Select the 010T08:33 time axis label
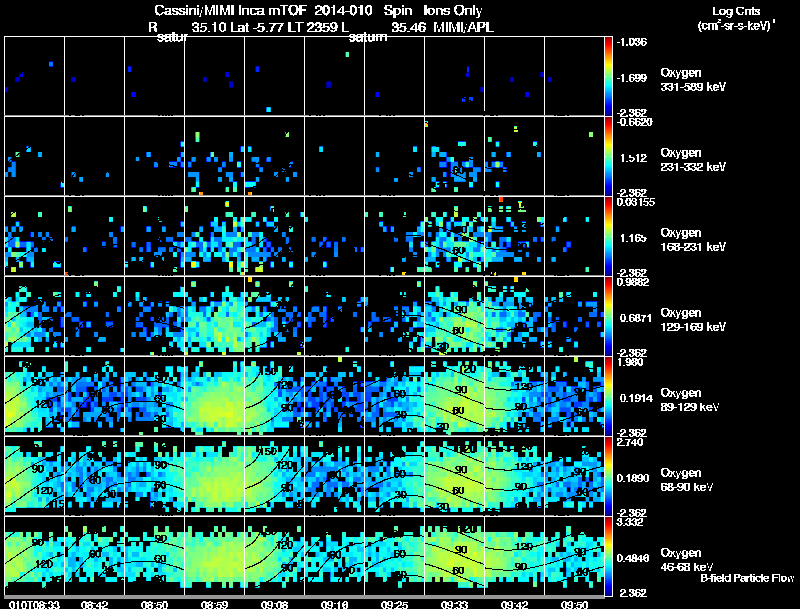 click(x=35, y=604)
